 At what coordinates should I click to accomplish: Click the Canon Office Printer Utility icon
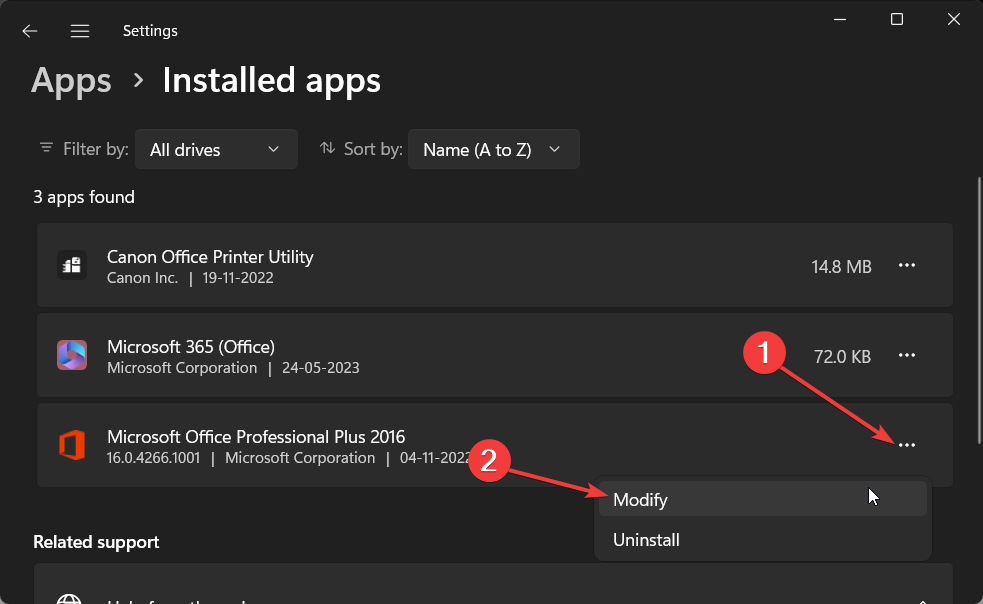tap(71, 265)
